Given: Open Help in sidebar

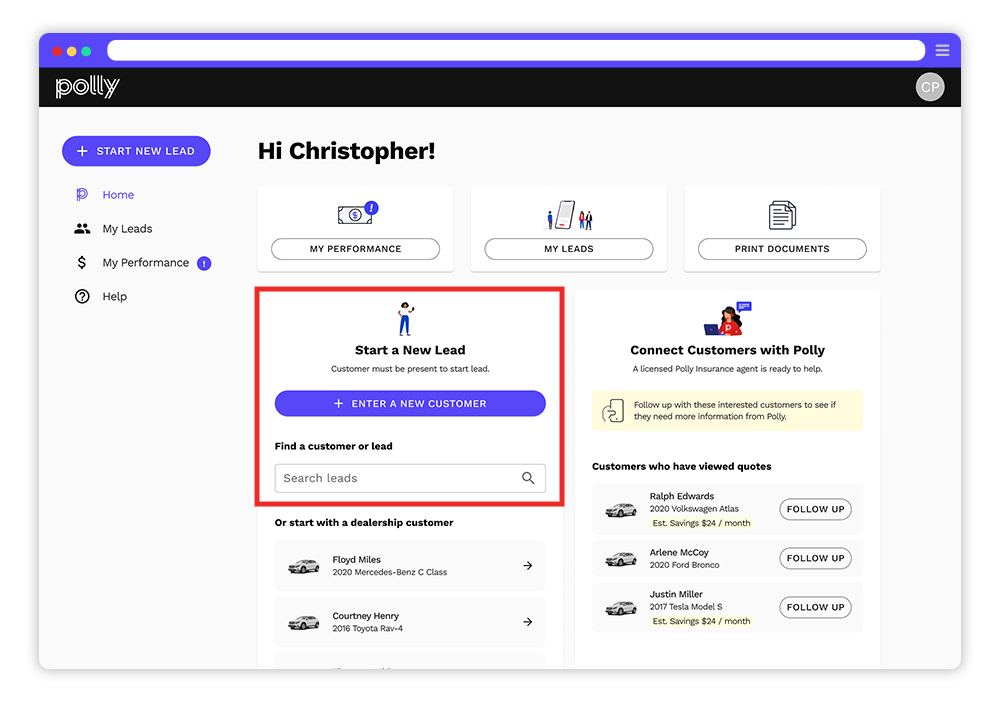Looking at the screenshot, I should (x=114, y=297).
